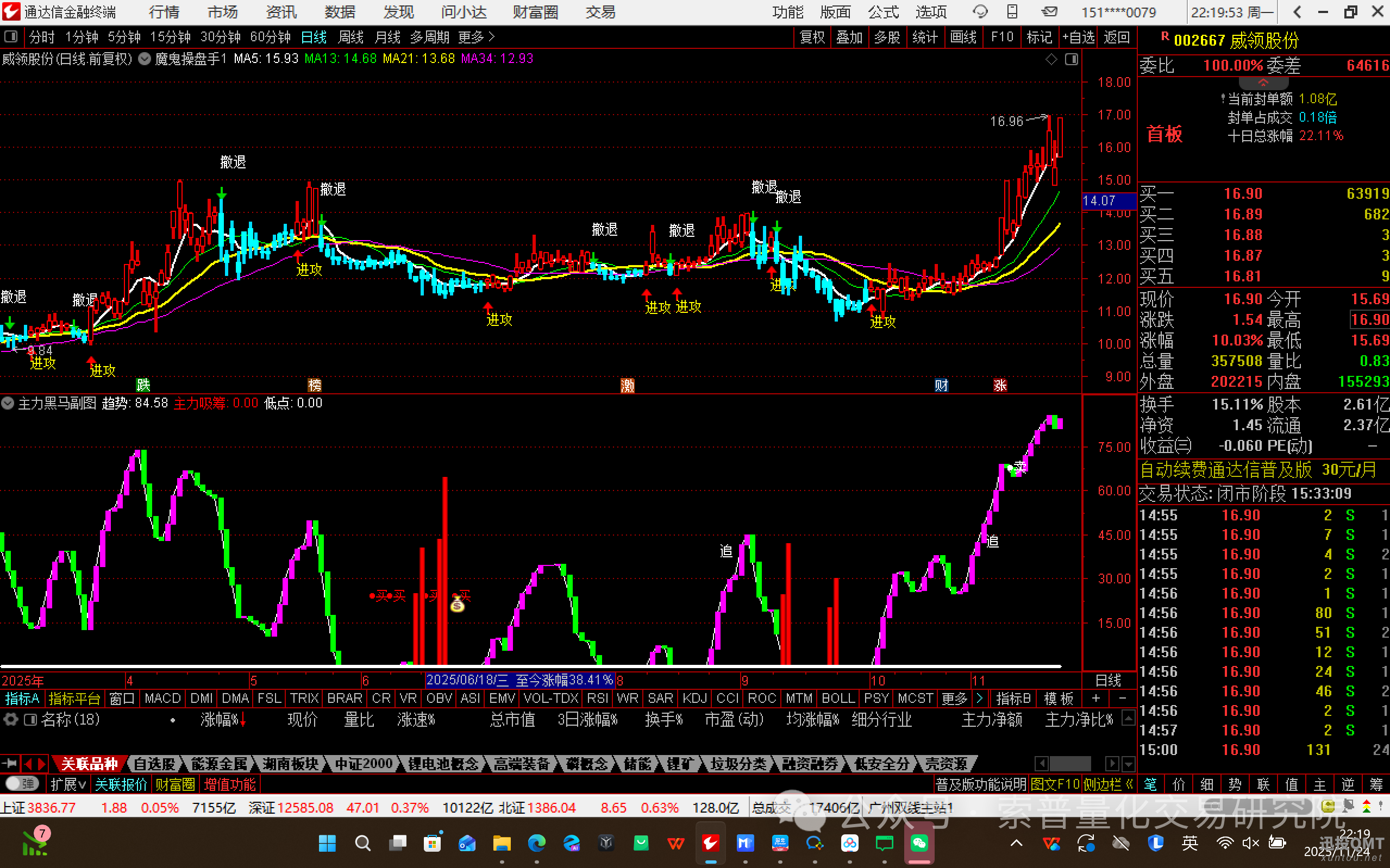Image resolution: width=1390 pixels, height=868 pixels.
Task: Open the 公式 menu
Action: click(882, 11)
